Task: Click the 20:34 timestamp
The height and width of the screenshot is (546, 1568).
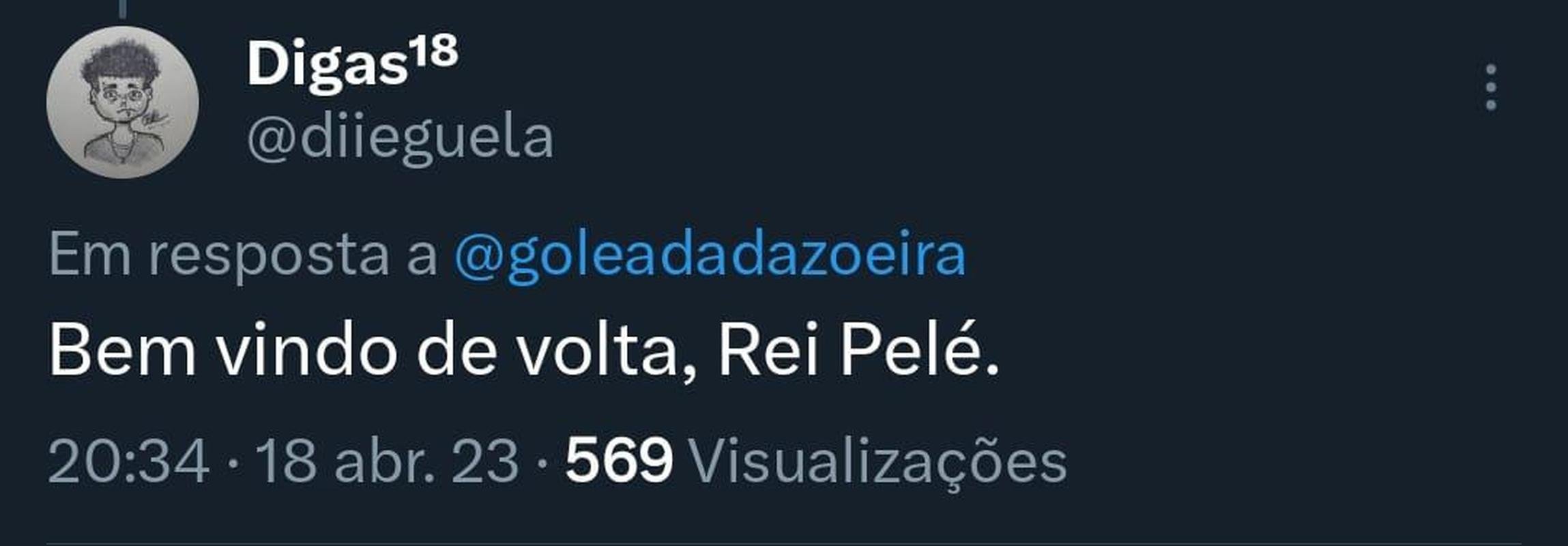Action: (x=128, y=462)
